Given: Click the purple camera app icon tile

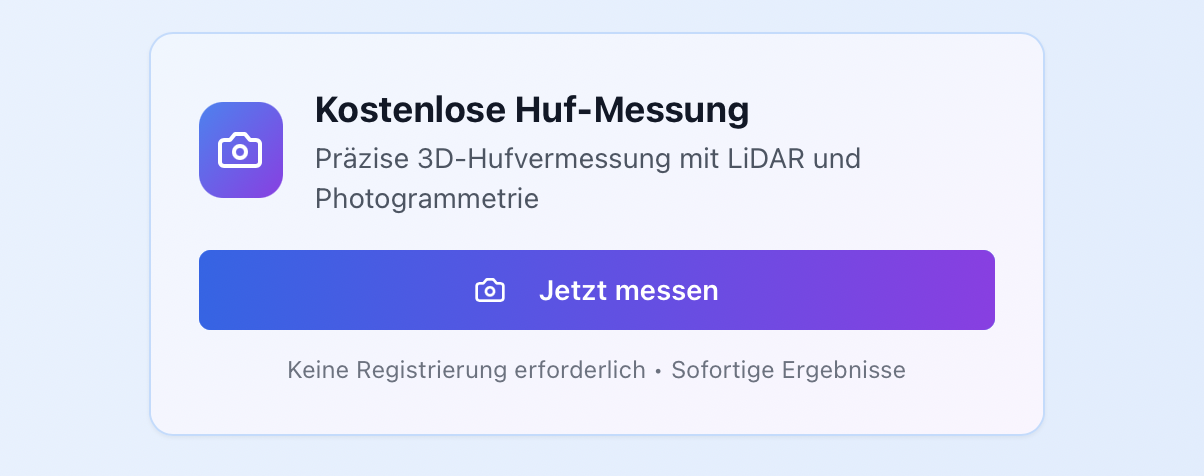Looking at the screenshot, I should click(x=241, y=150).
